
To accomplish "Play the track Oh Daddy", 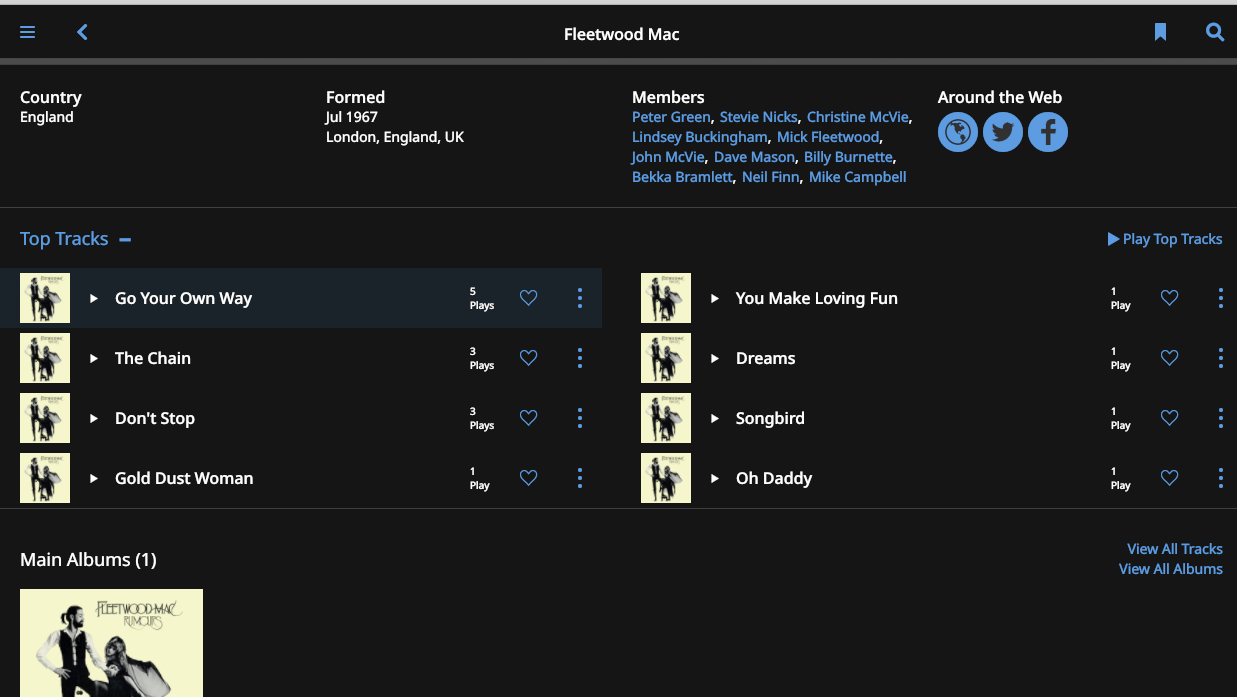I will [715, 478].
